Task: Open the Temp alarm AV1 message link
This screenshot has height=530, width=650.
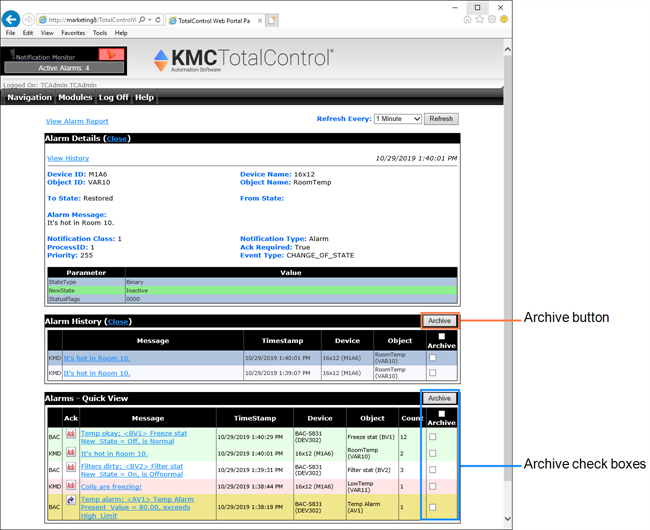Action: (x=137, y=508)
